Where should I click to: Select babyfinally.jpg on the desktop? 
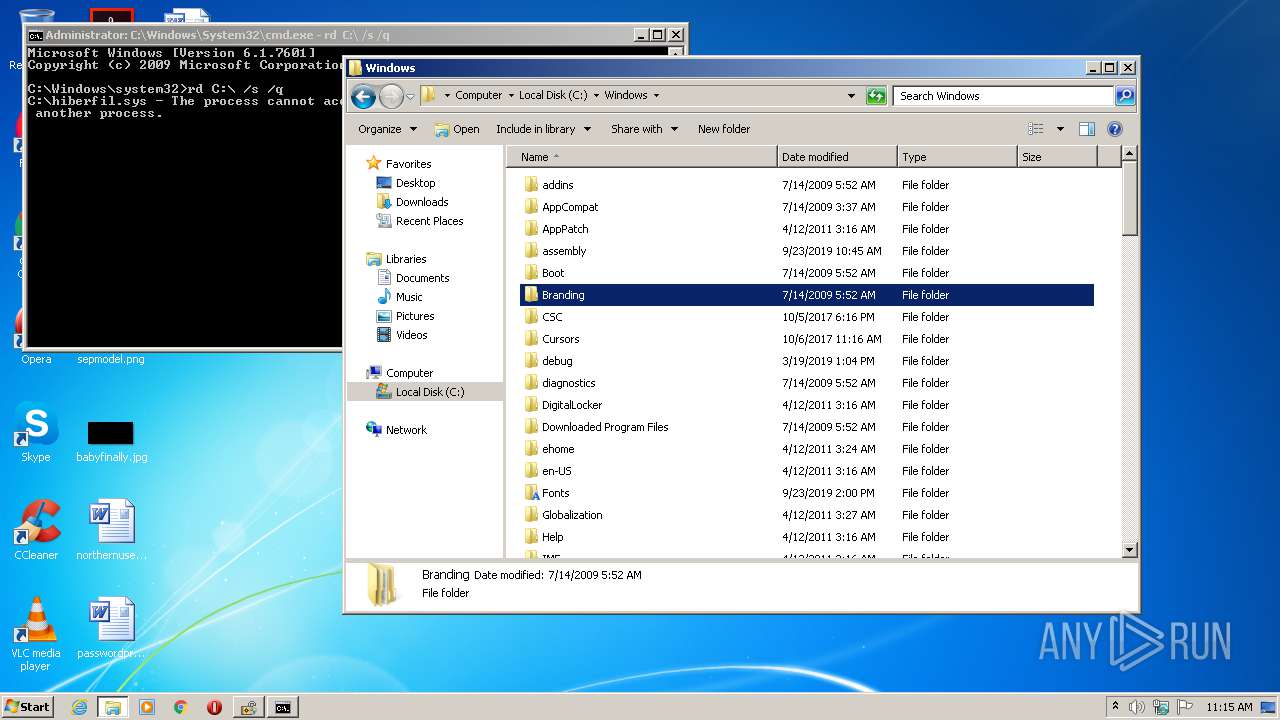111,440
